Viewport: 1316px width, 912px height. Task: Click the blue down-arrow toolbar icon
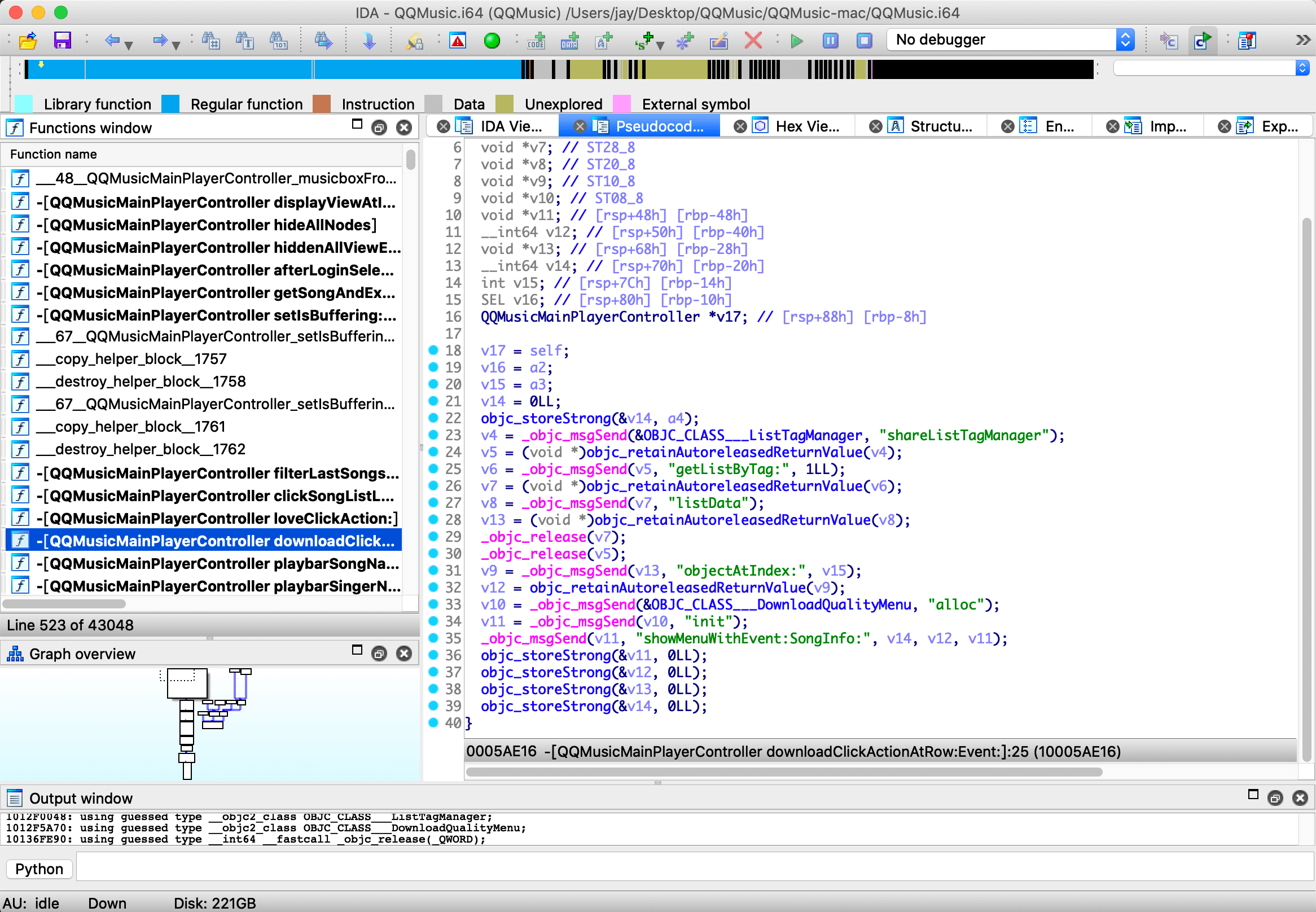coord(369,40)
